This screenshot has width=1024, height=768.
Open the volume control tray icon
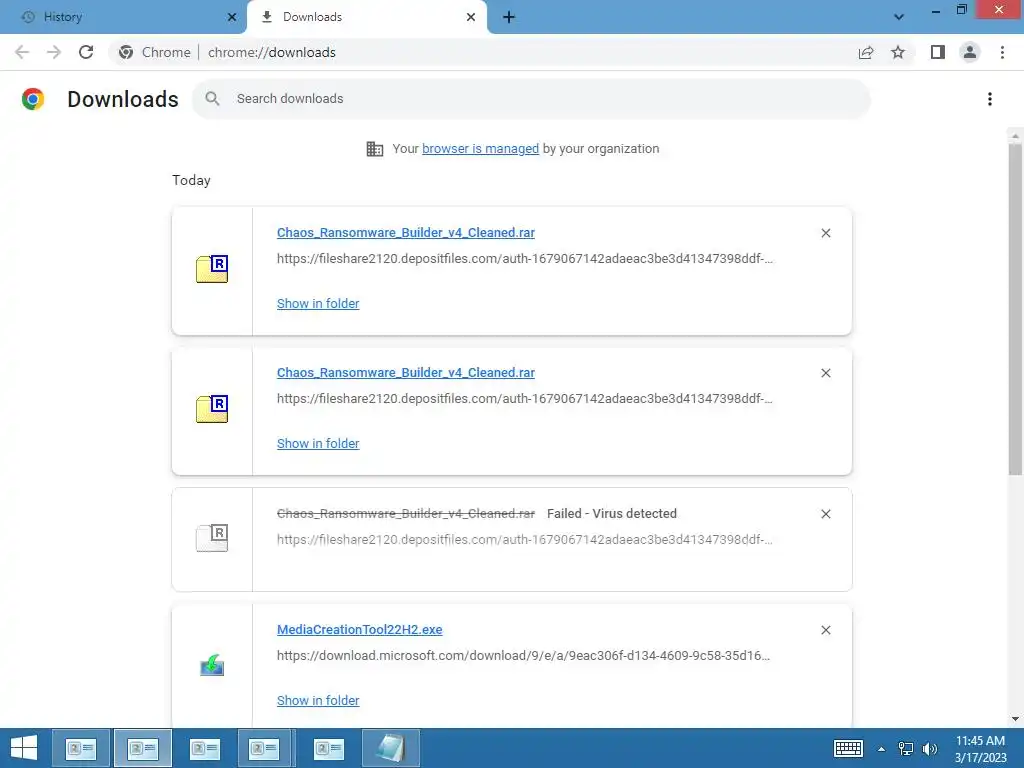(x=929, y=749)
